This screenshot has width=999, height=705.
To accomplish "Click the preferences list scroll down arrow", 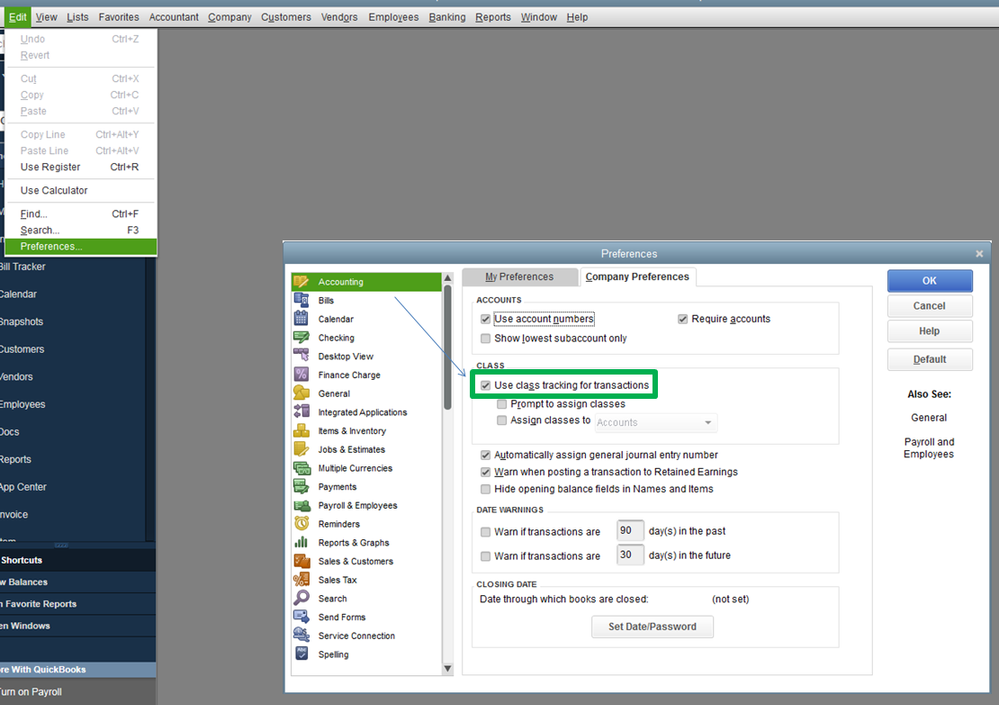I will 447,669.
